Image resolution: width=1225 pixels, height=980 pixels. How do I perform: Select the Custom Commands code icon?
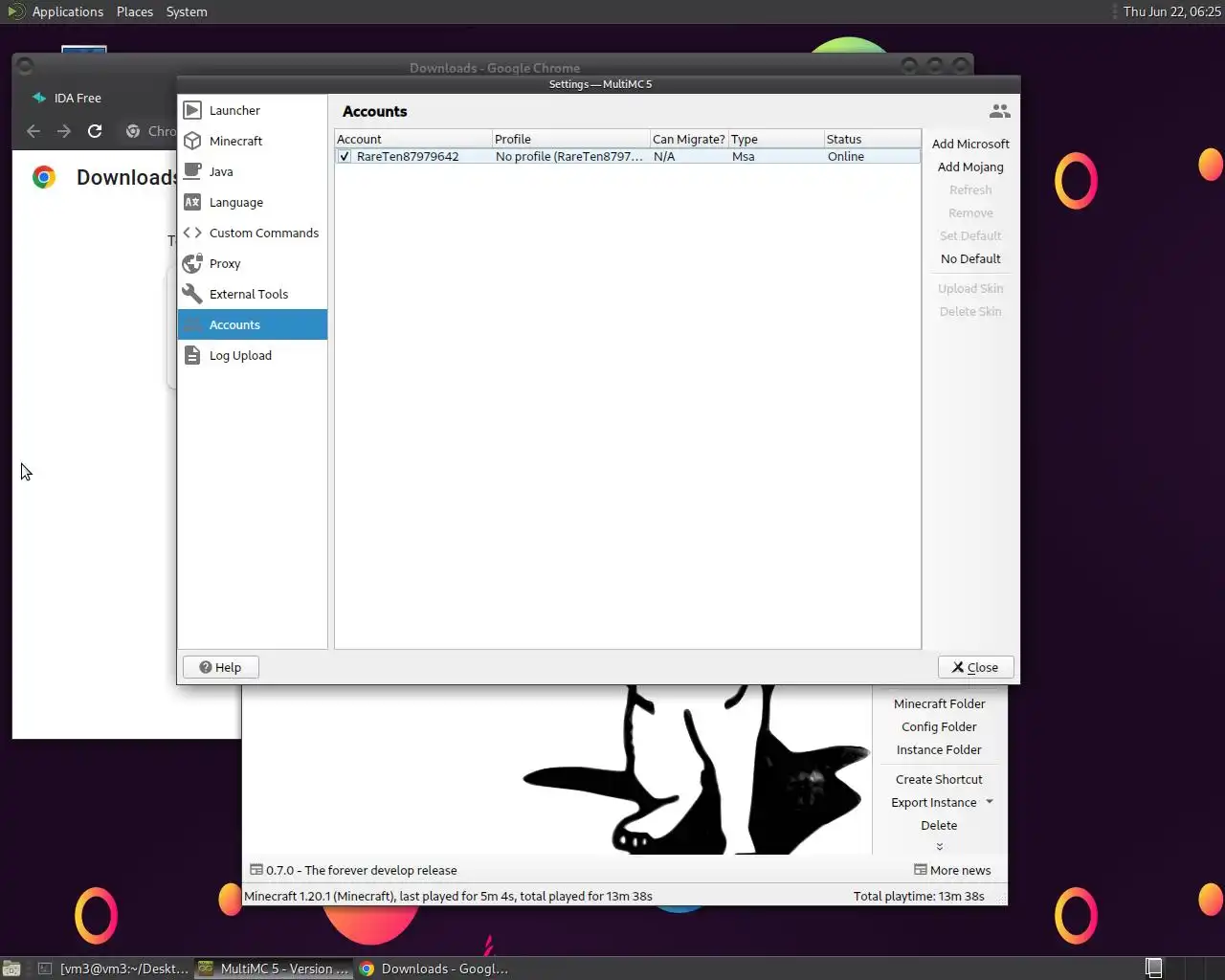pos(192,233)
